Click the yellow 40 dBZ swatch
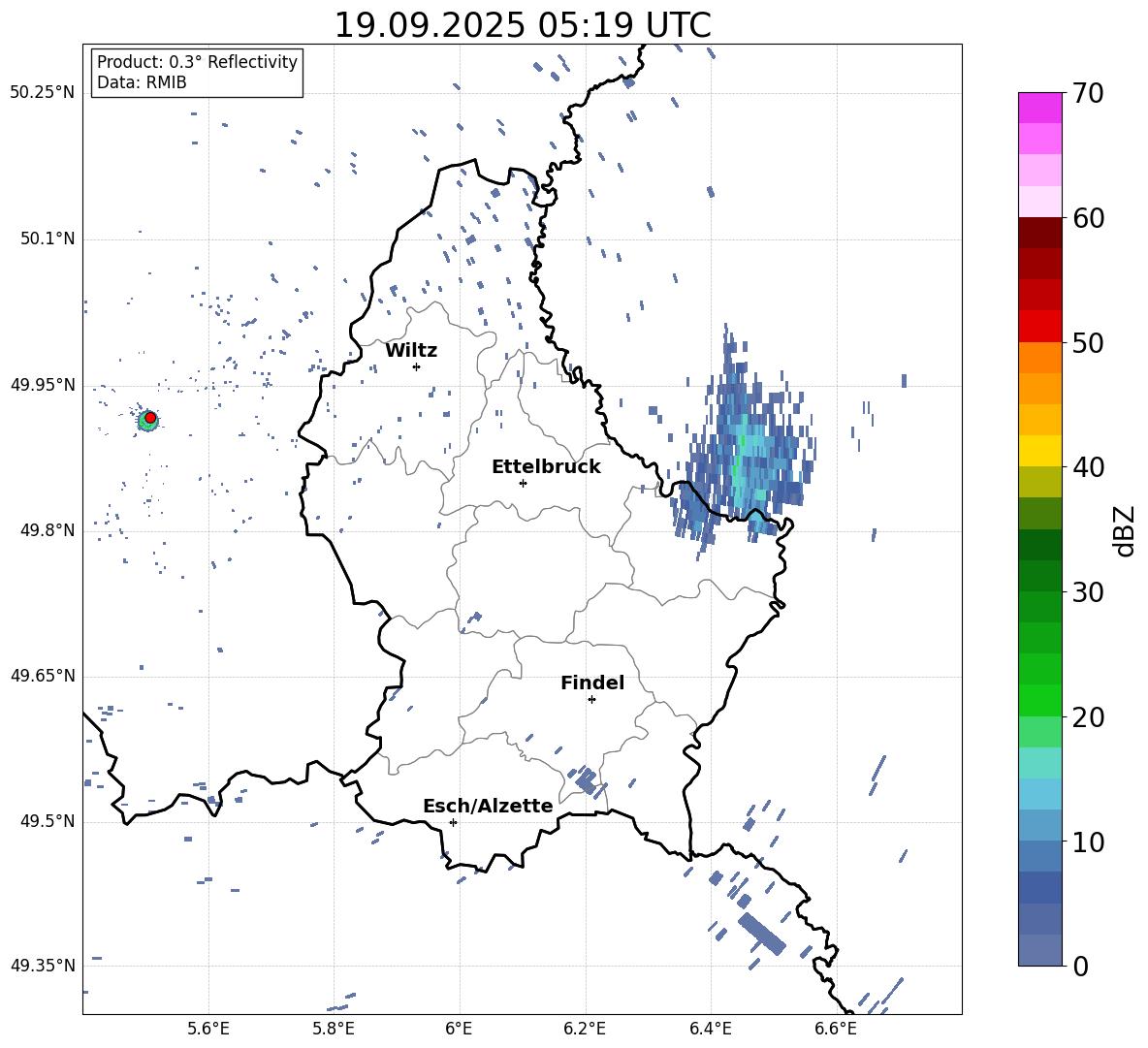 tap(1039, 451)
